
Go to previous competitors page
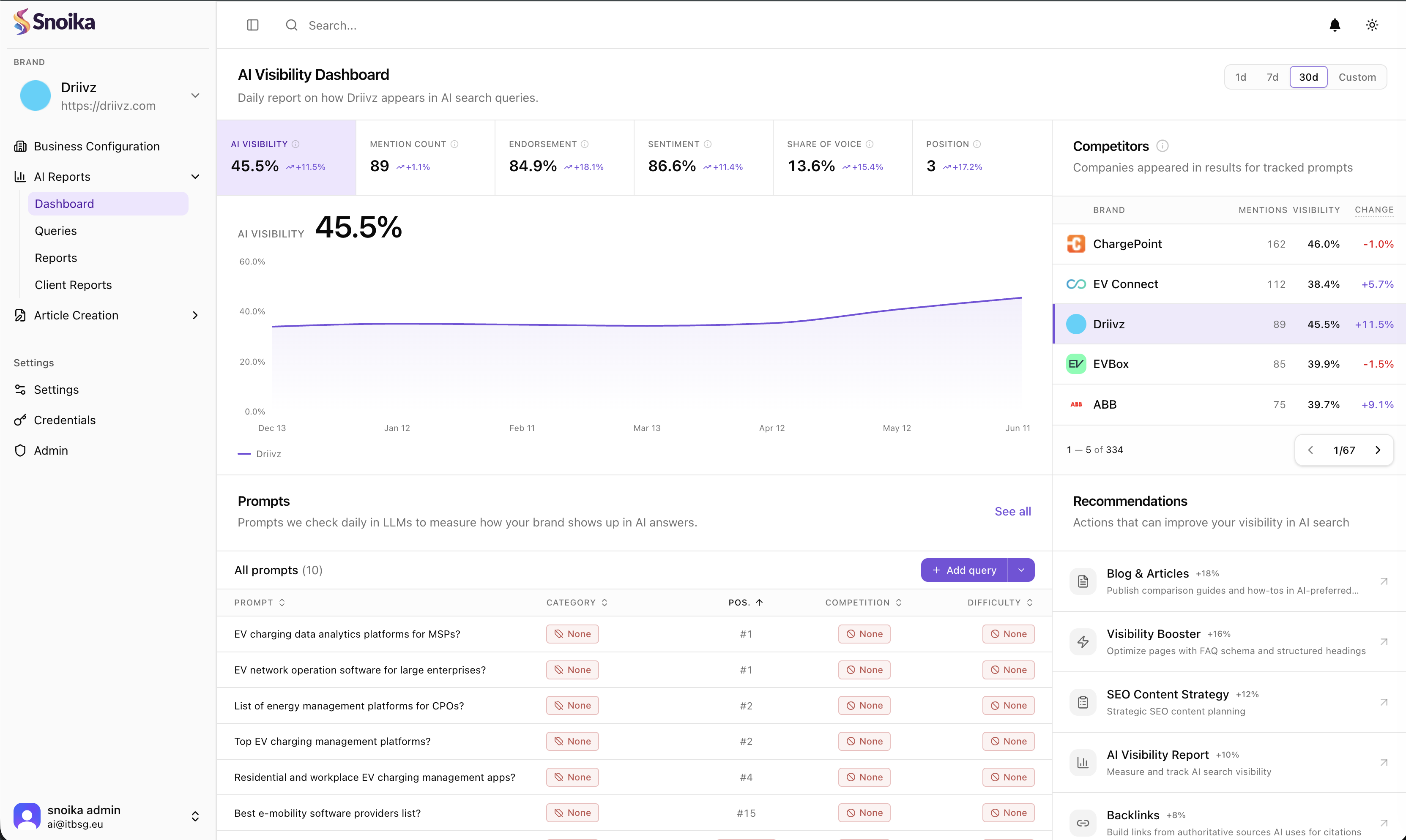point(1310,450)
